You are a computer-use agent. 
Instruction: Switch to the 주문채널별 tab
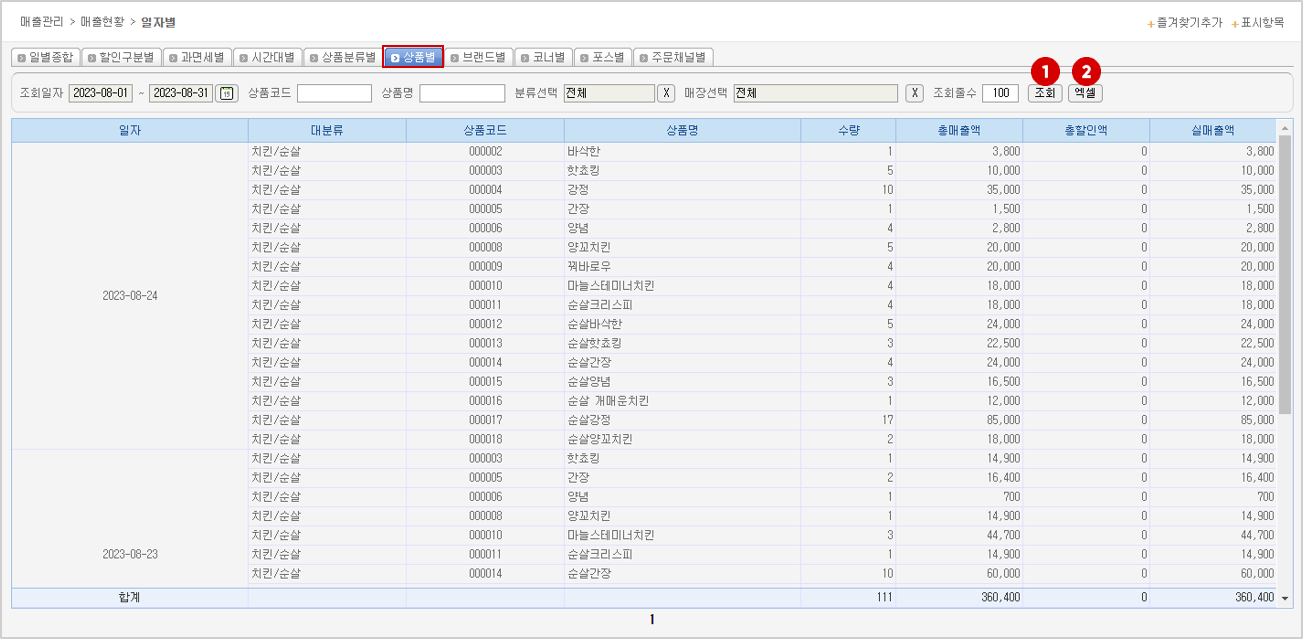[x=673, y=57]
